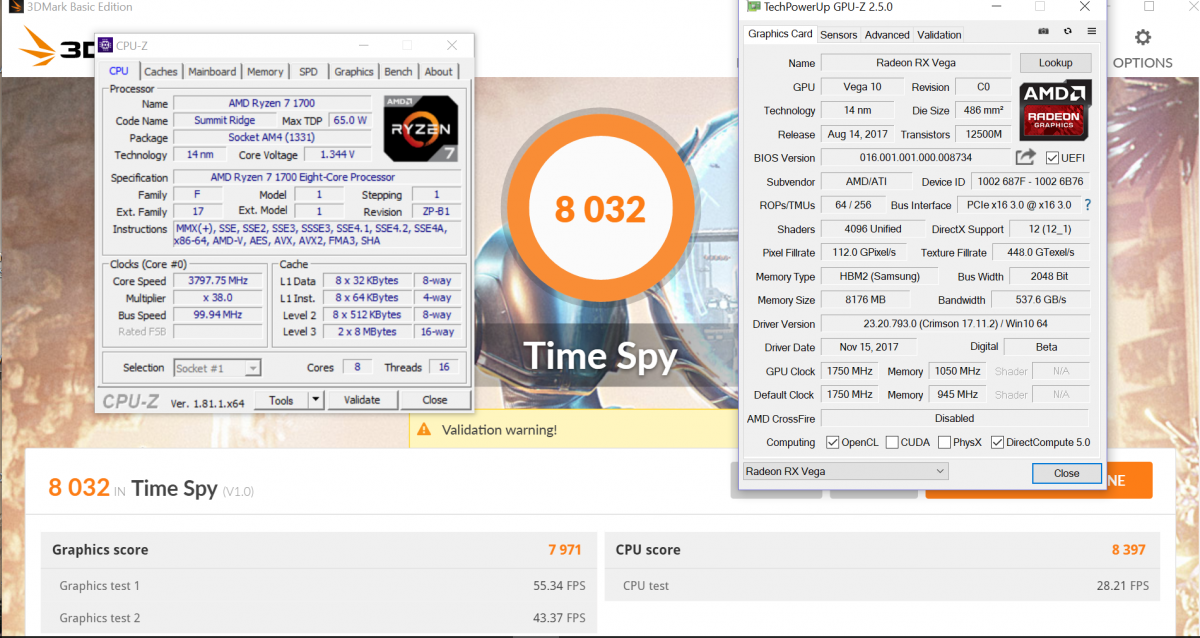Click the CPU-Z title bar app icon

tap(105, 46)
